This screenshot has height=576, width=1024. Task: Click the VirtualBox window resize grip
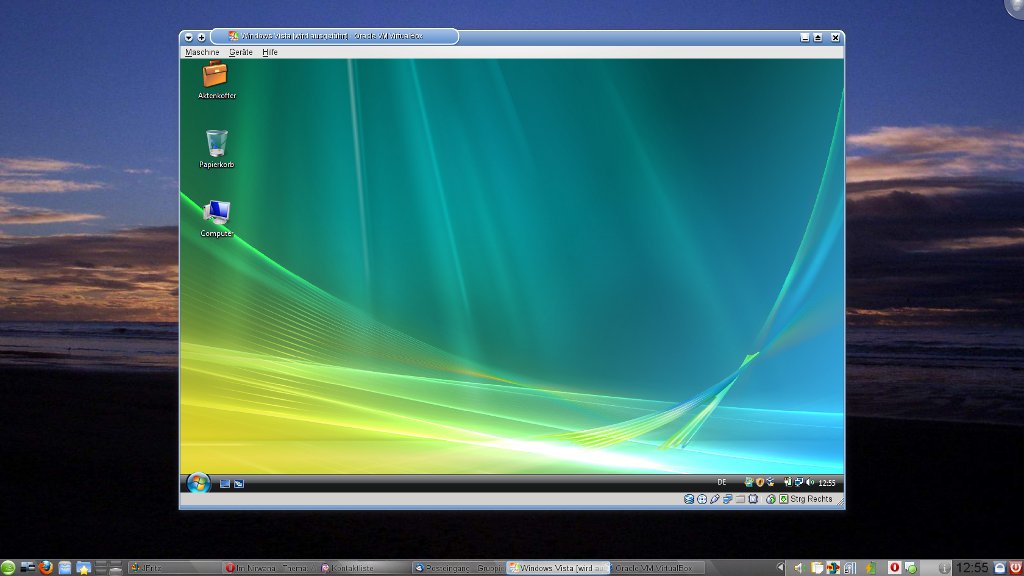(x=840, y=502)
